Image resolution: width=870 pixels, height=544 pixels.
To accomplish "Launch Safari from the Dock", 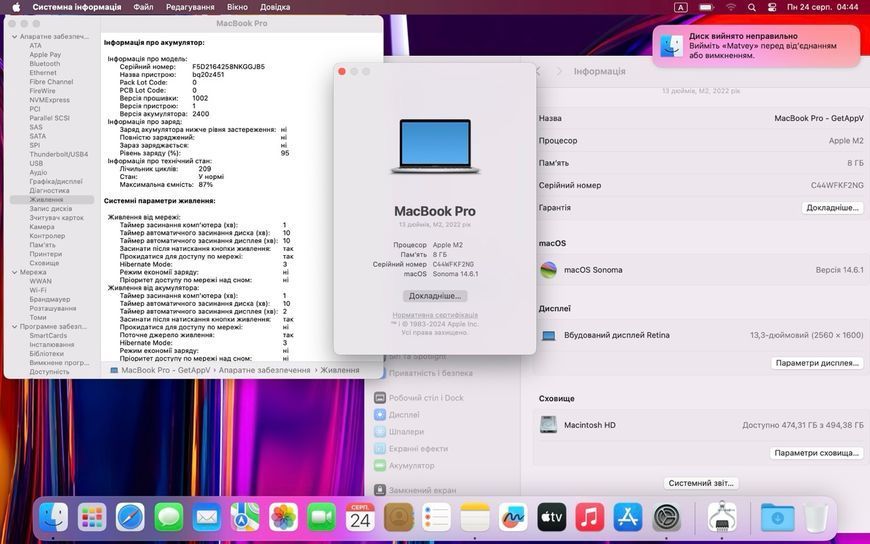I will click(130, 517).
